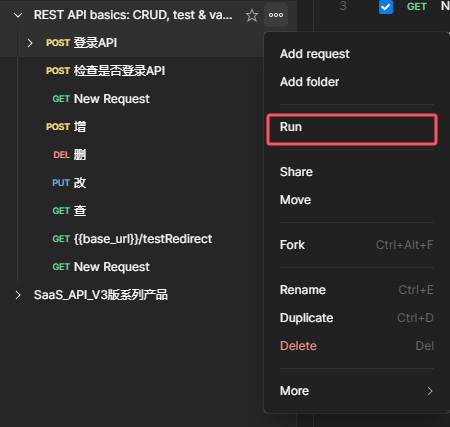
Task: Open the GET New Request below 检查是否登录API
Action: pyautogui.click(x=101, y=99)
